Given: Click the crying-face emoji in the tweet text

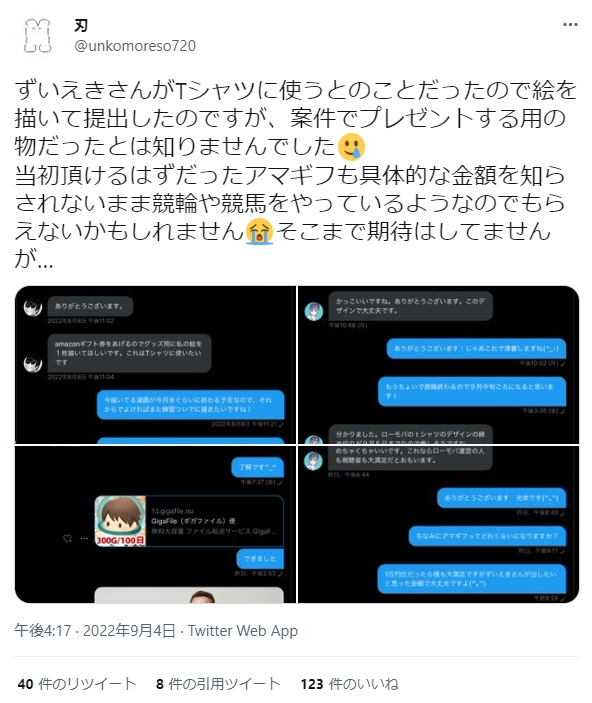Looking at the screenshot, I should pos(352,147).
